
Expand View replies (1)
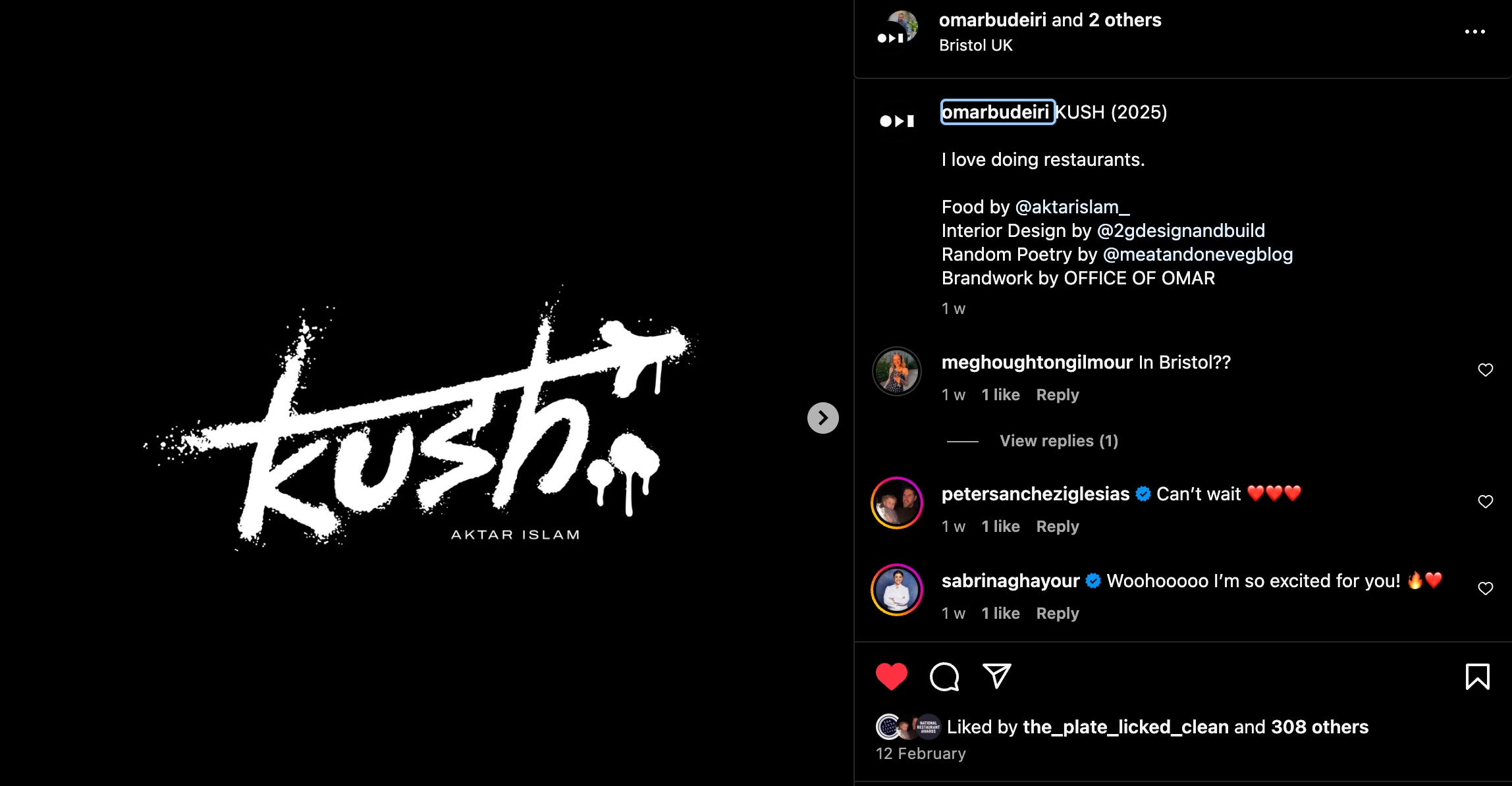point(1059,441)
